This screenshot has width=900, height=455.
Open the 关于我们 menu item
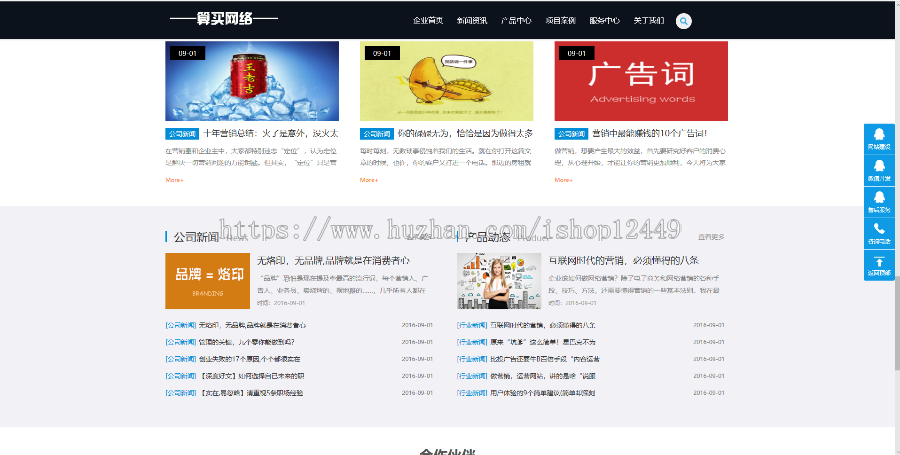click(x=649, y=21)
